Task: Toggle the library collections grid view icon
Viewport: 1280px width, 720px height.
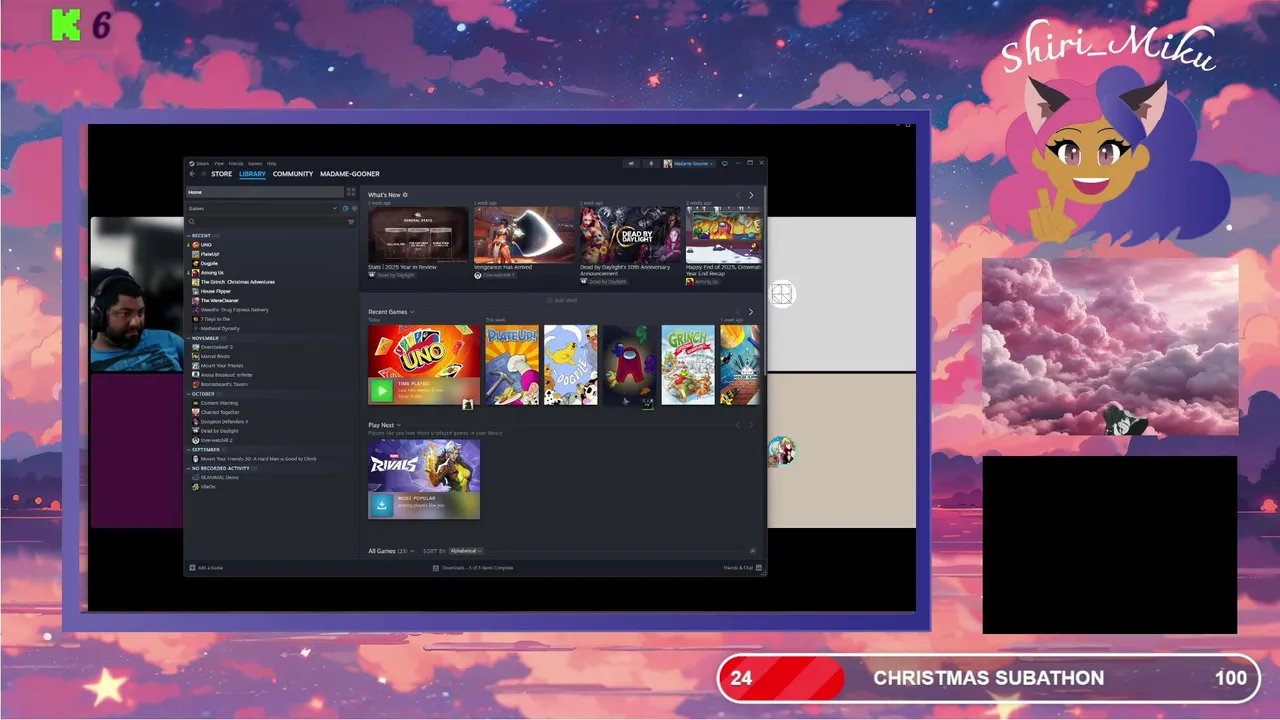Action: coord(351,192)
